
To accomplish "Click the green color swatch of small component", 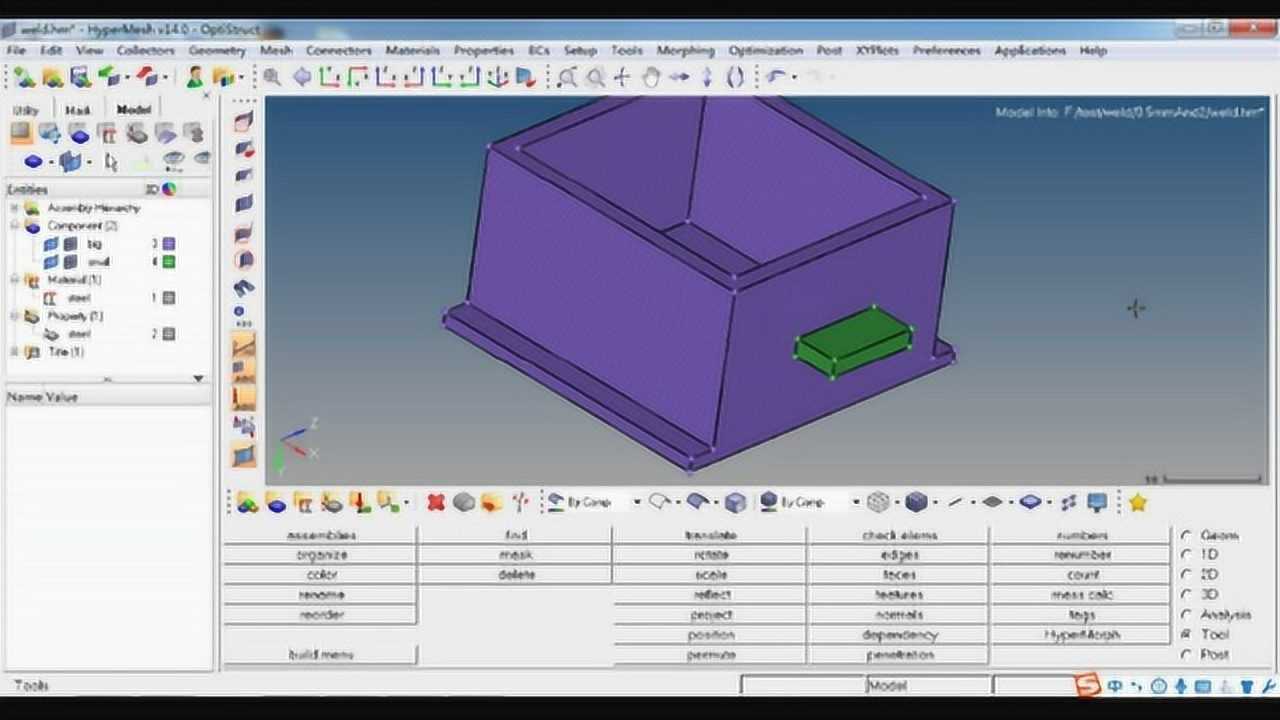I will coord(169,262).
